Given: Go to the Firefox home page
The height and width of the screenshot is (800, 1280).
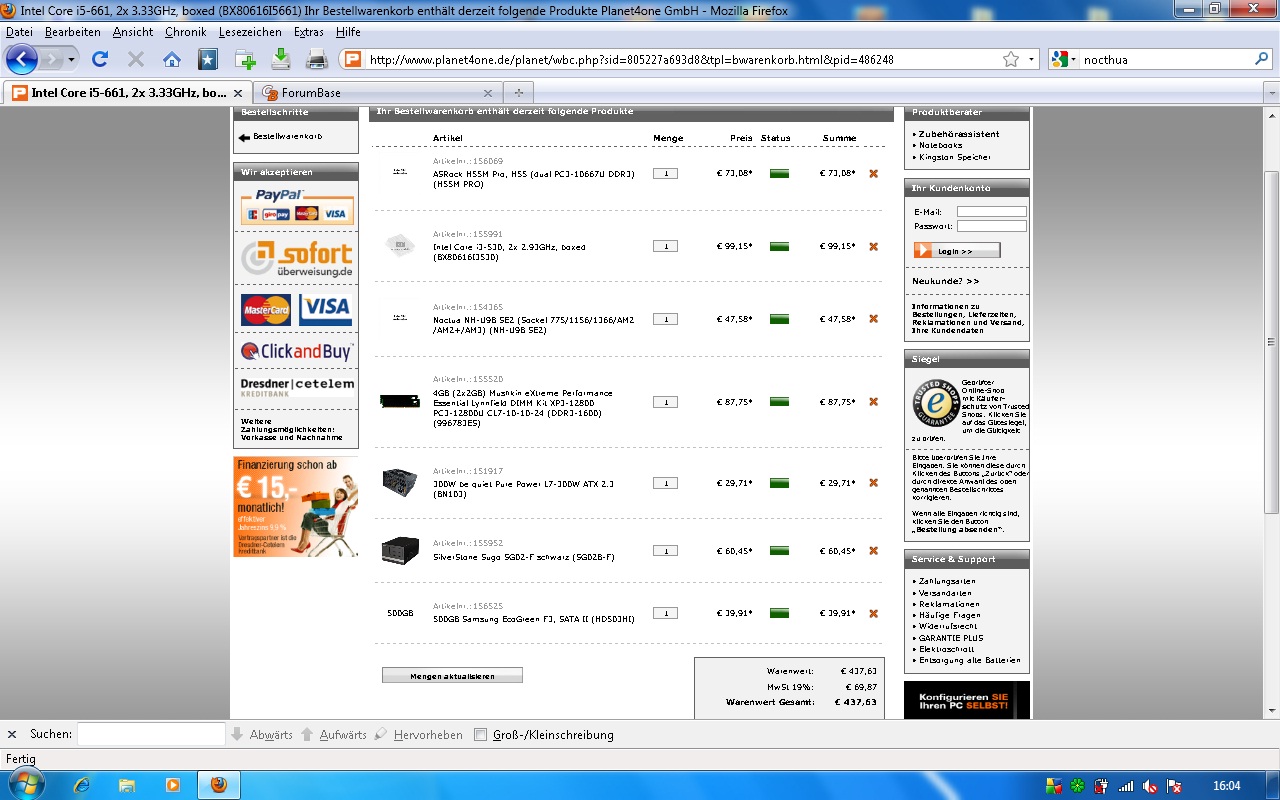Looking at the screenshot, I should (172, 60).
